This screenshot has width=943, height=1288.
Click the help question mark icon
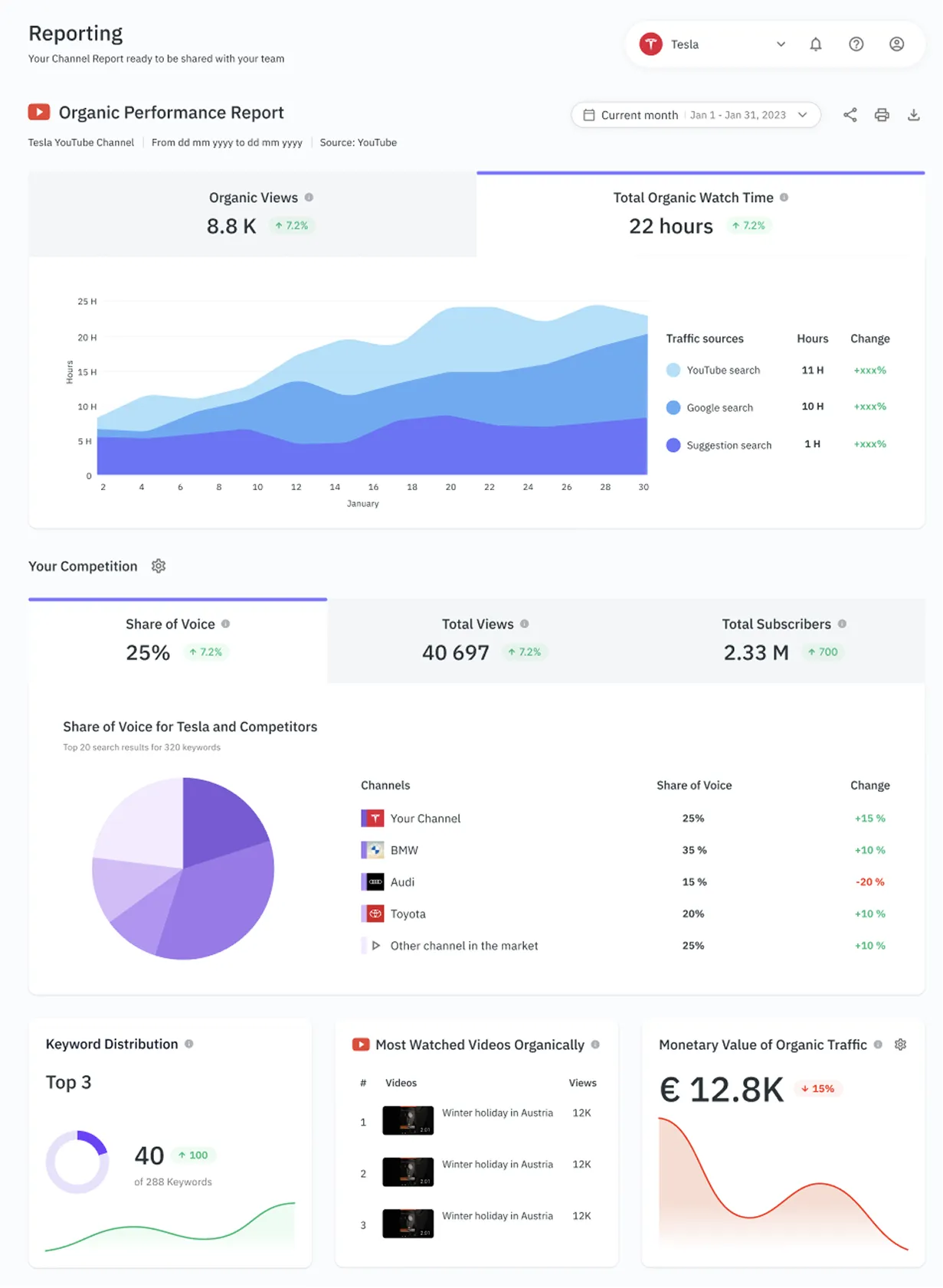pyautogui.click(x=856, y=44)
